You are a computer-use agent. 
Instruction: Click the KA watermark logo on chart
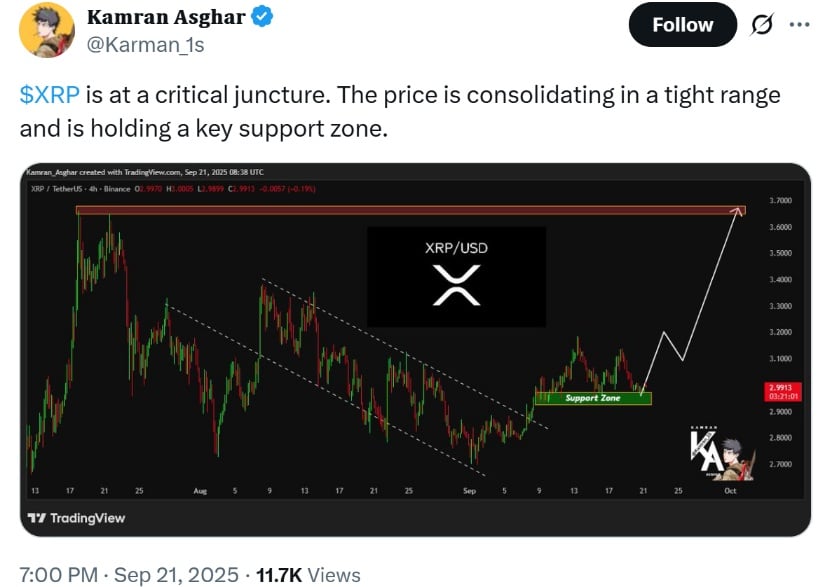(723, 453)
